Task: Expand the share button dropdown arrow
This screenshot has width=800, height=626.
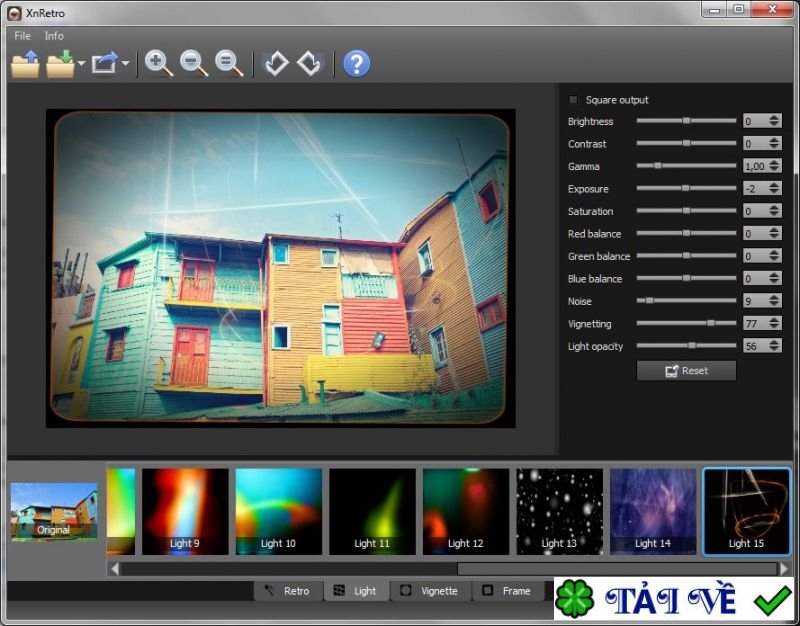Action: [x=125, y=65]
